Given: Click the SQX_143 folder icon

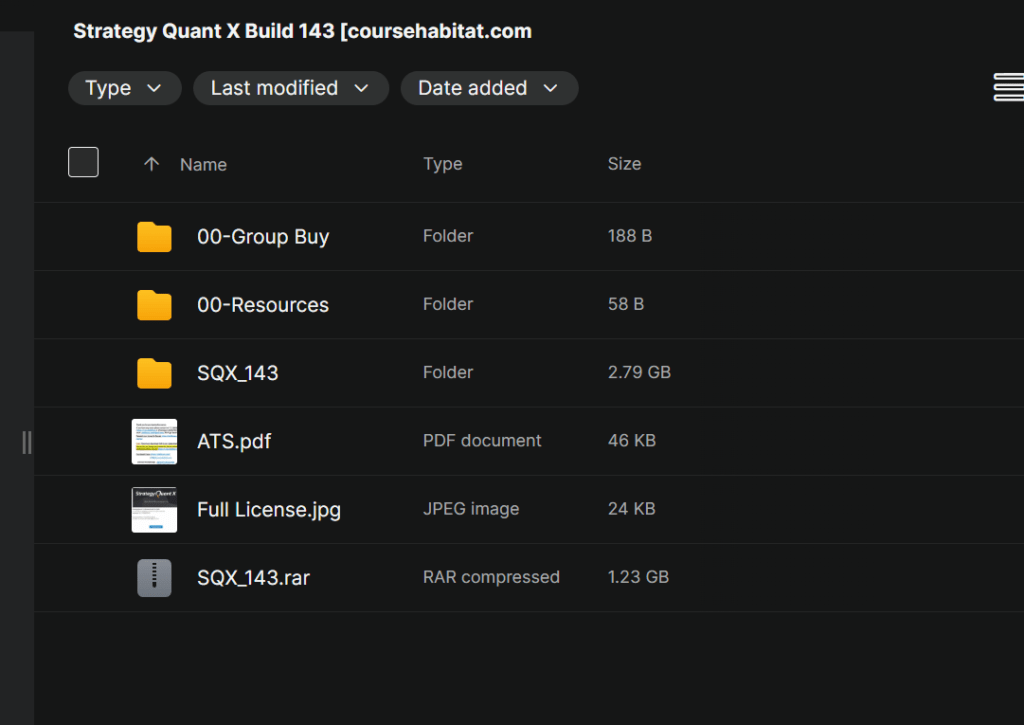Looking at the screenshot, I should [154, 373].
